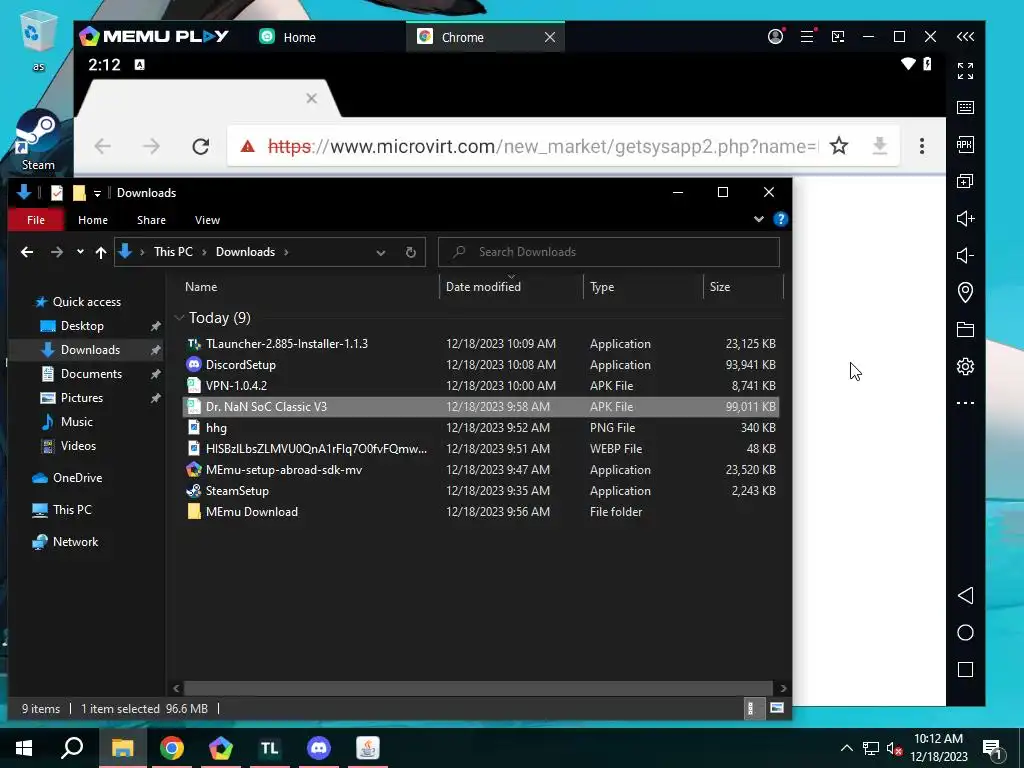
Task: Toggle MEmu fullscreen mode icon
Action: click(x=965, y=71)
